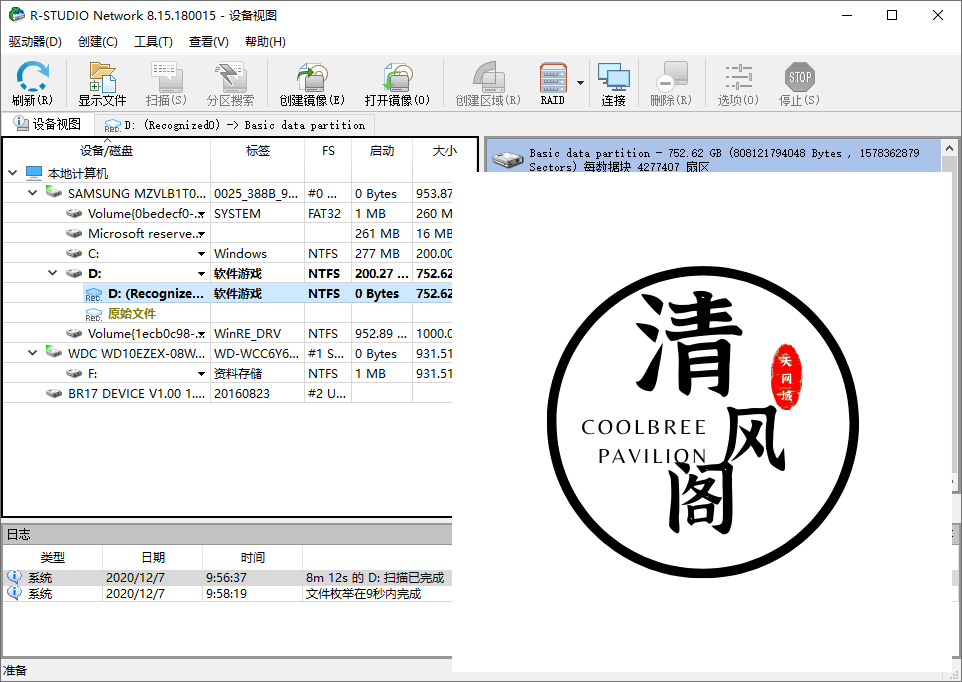Click the 类型 log column header
Image resolution: width=962 pixels, height=682 pixels.
pos(53,557)
